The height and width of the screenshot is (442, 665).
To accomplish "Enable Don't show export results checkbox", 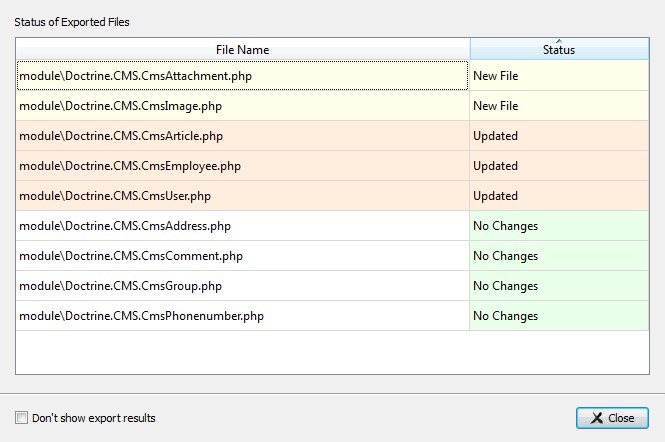I will coord(22,418).
